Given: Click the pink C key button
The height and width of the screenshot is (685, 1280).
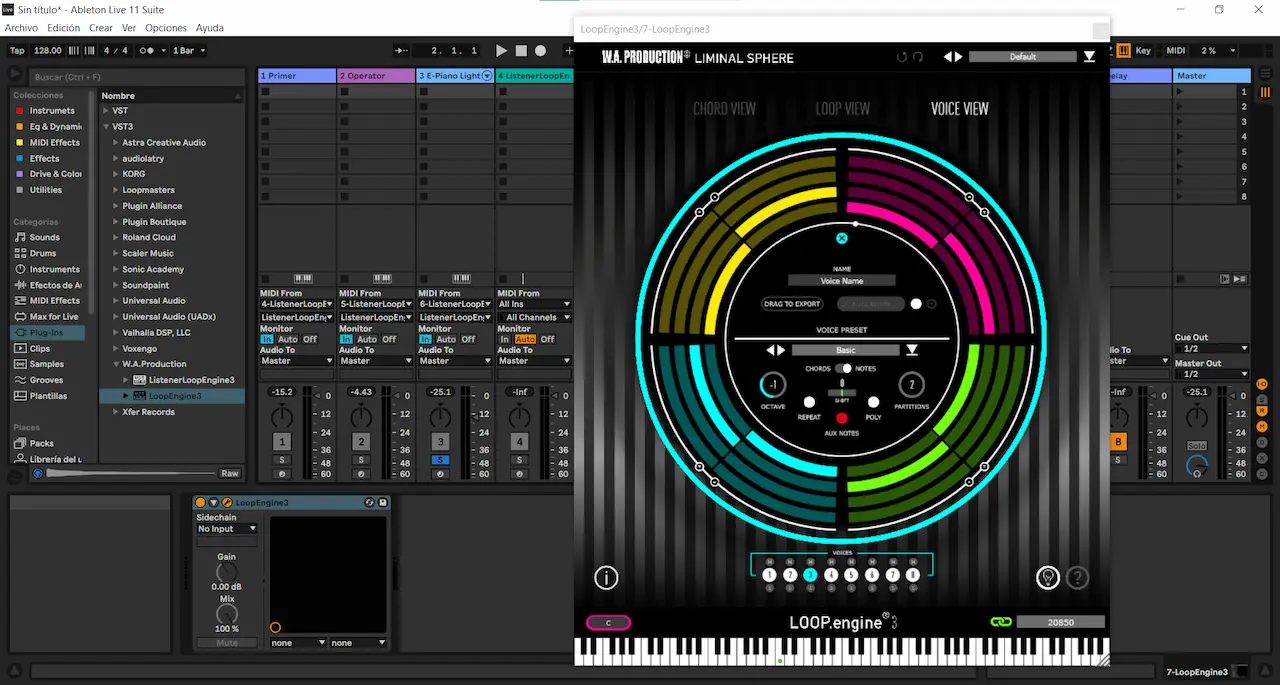Looking at the screenshot, I should (x=608, y=622).
